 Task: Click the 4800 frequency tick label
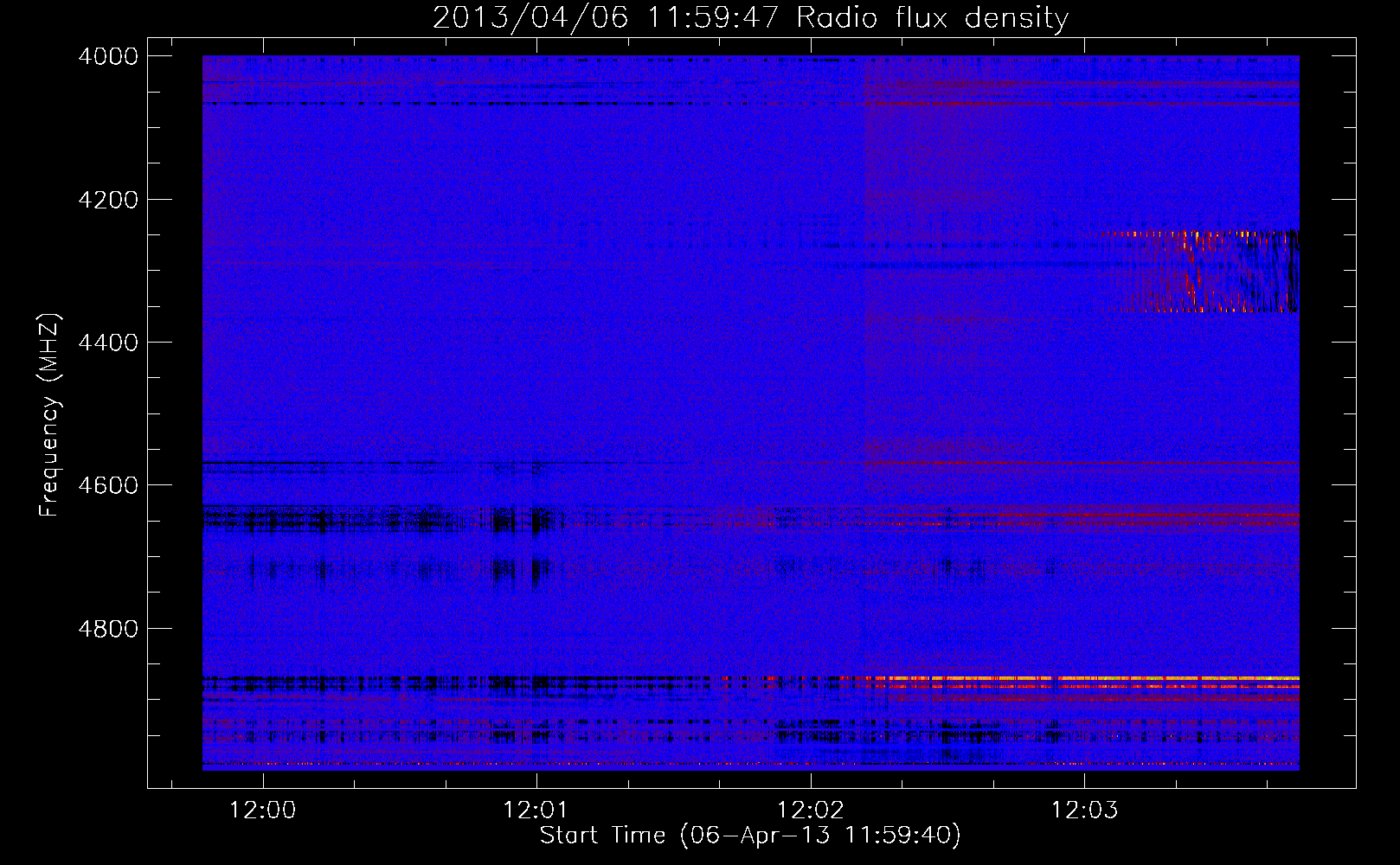pyautogui.click(x=108, y=629)
